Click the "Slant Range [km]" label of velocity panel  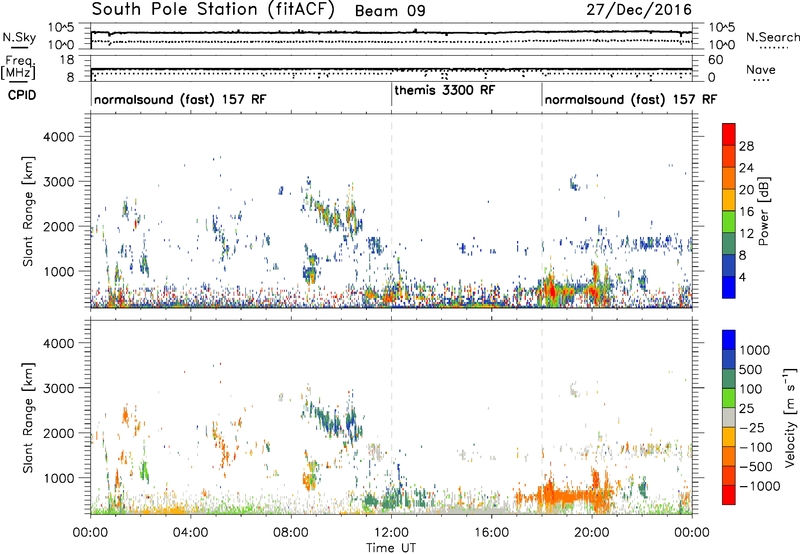tap(29, 418)
